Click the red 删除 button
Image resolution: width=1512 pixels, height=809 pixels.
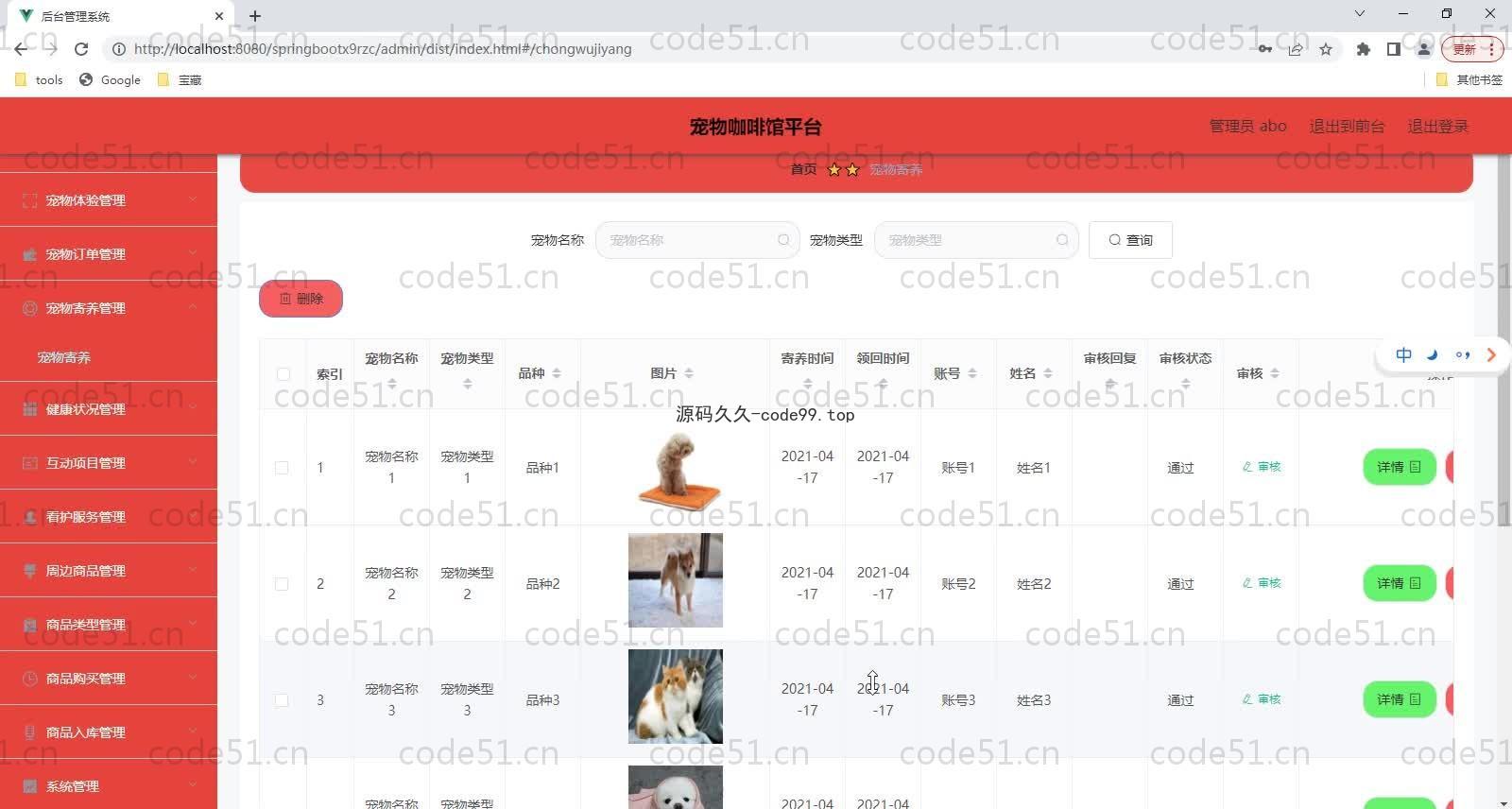pyautogui.click(x=301, y=299)
